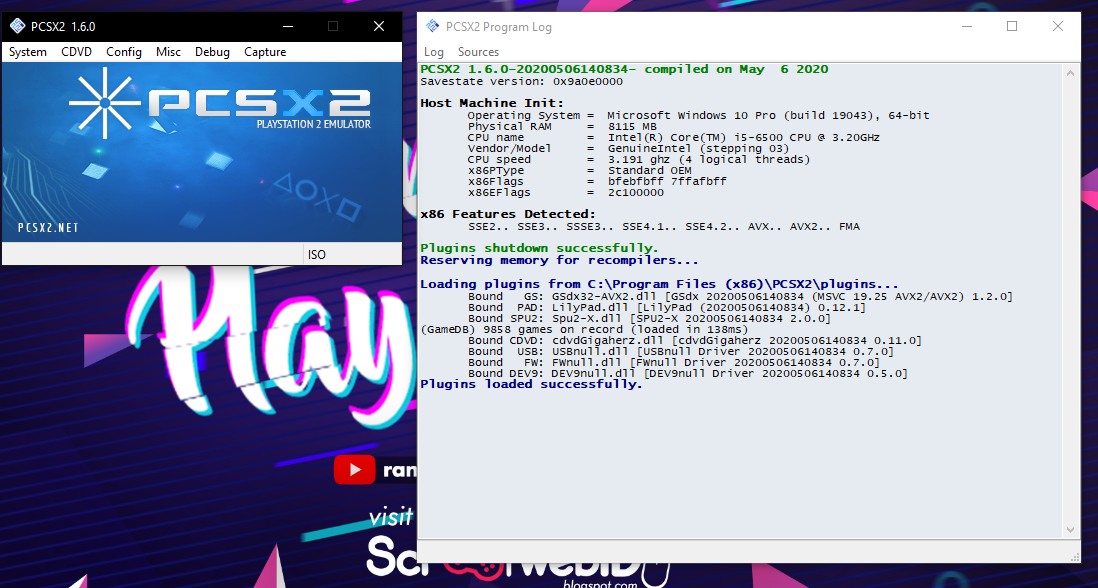
Task: Click the ISO status bar field
Action: point(352,255)
